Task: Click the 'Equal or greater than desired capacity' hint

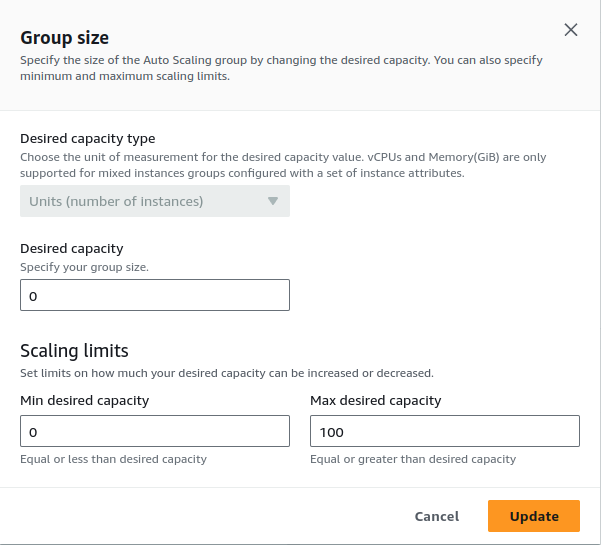Action: 413,459
